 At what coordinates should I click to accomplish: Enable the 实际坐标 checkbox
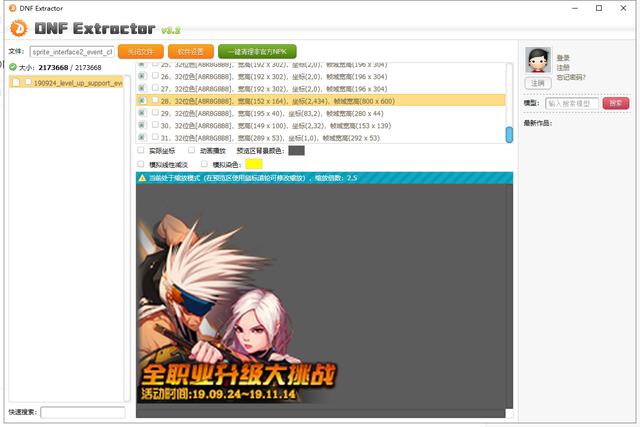[x=141, y=151]
